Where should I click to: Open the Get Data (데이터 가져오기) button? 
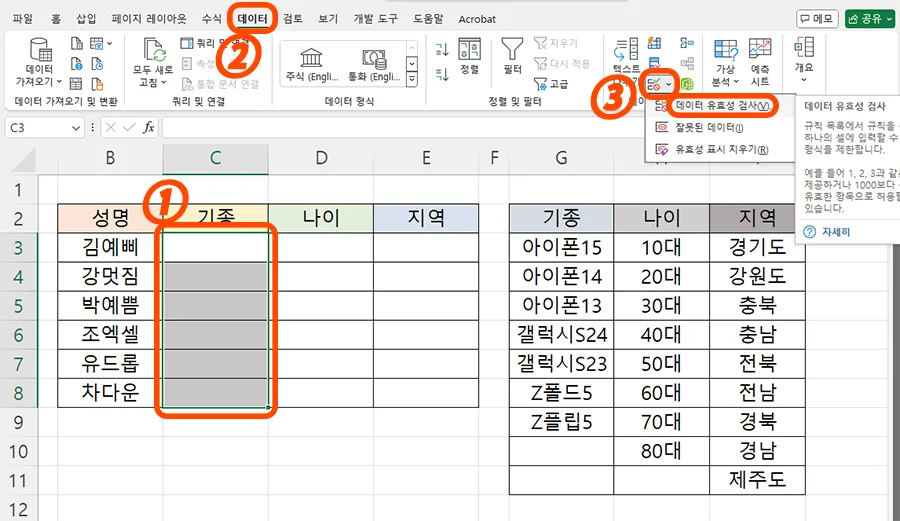[39, 63]
